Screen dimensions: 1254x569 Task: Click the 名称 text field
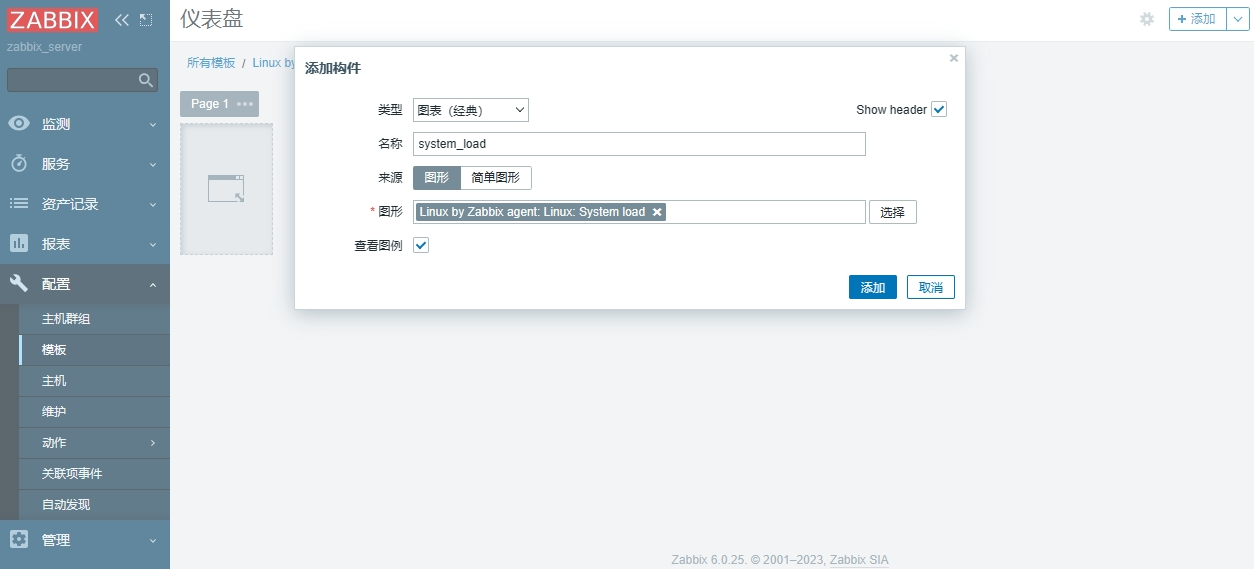tap(639, 144)
